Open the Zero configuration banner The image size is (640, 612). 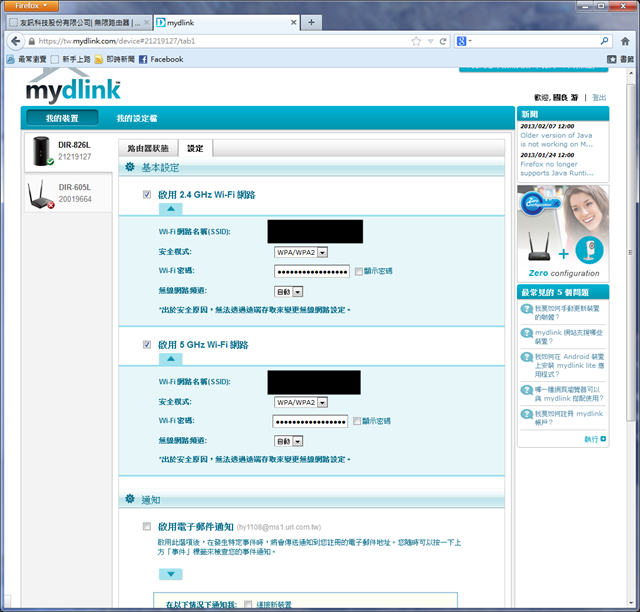tap(563, 233)
